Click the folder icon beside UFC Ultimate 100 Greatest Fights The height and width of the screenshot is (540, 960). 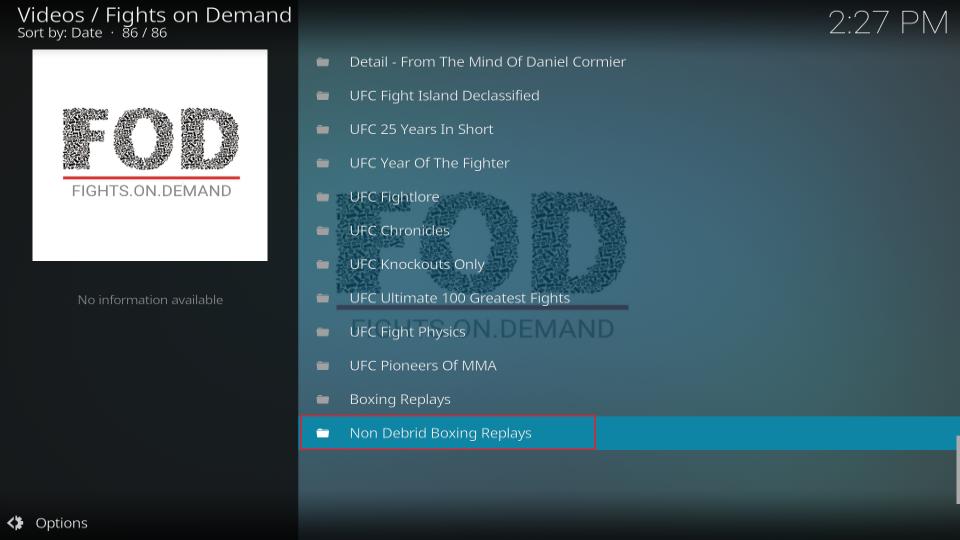(323, 298)
